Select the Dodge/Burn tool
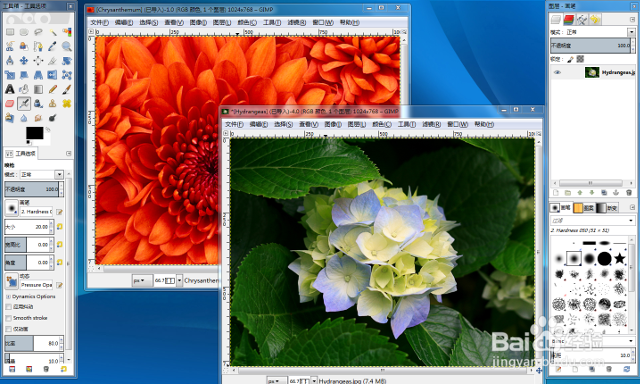Image resolution: width=640 pixels, height=384 pixels. (x=53, y=118)
